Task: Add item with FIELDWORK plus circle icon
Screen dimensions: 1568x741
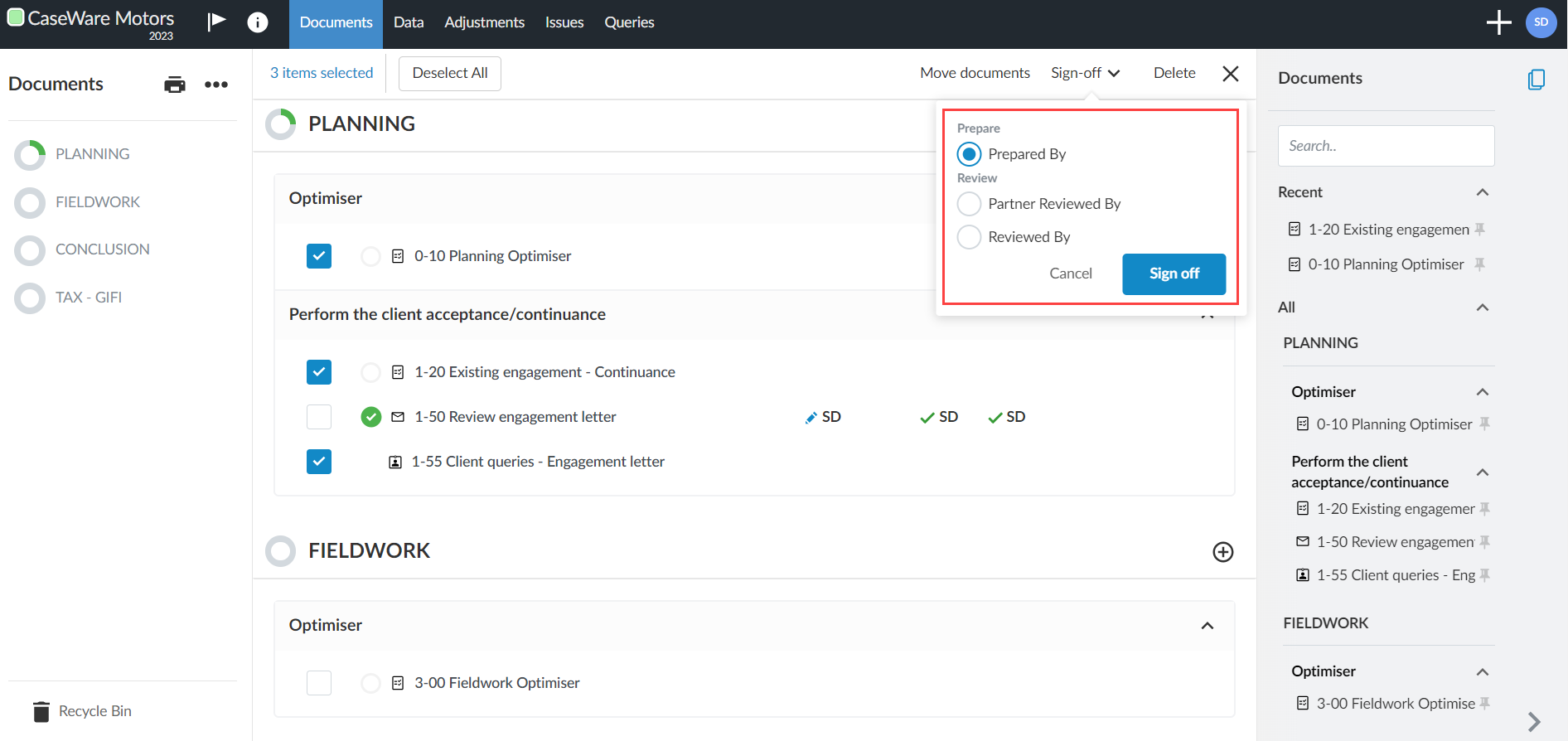Action: 1222,552
